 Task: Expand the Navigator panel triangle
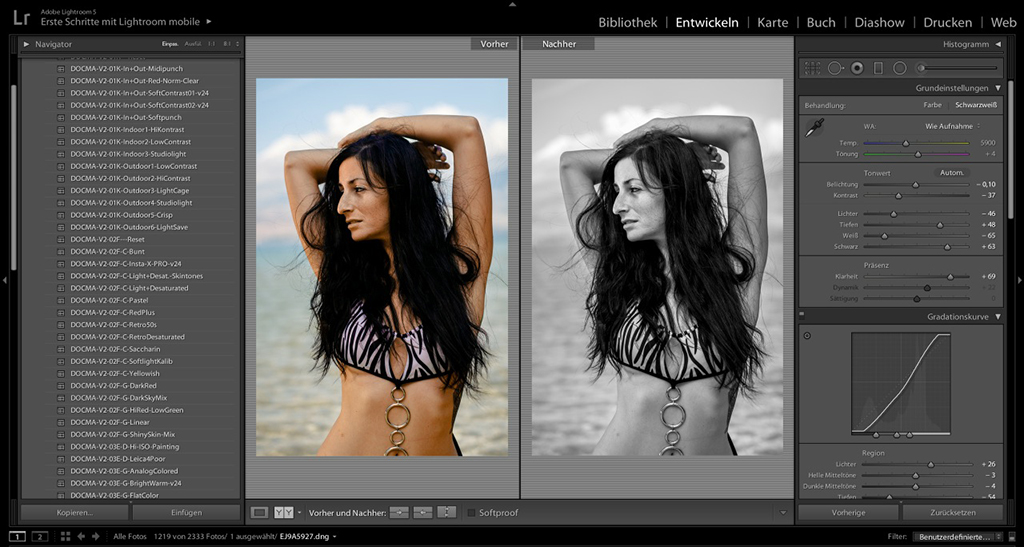click(x=27, y=44)
